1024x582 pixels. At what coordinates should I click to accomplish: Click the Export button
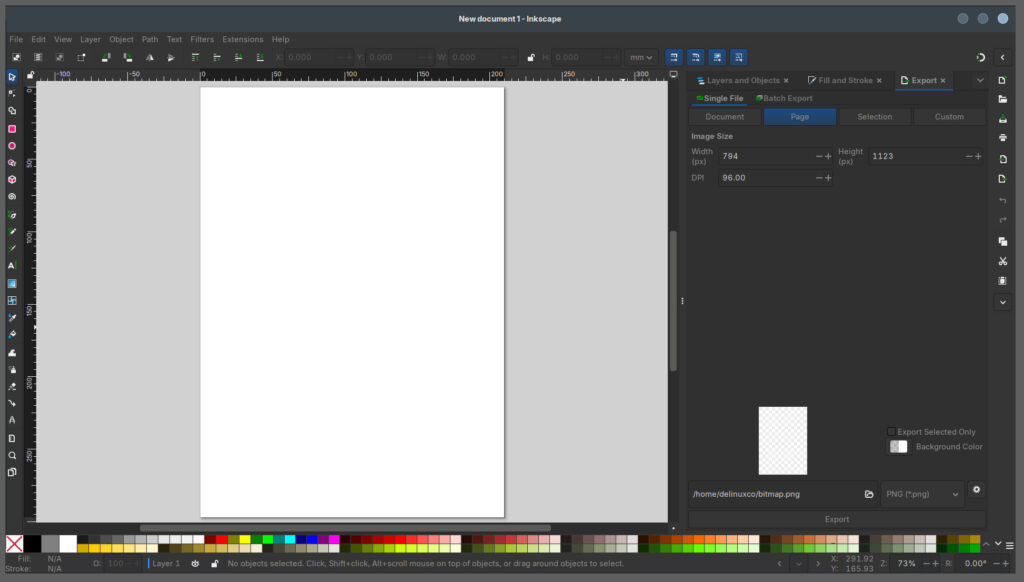(837, 519)
